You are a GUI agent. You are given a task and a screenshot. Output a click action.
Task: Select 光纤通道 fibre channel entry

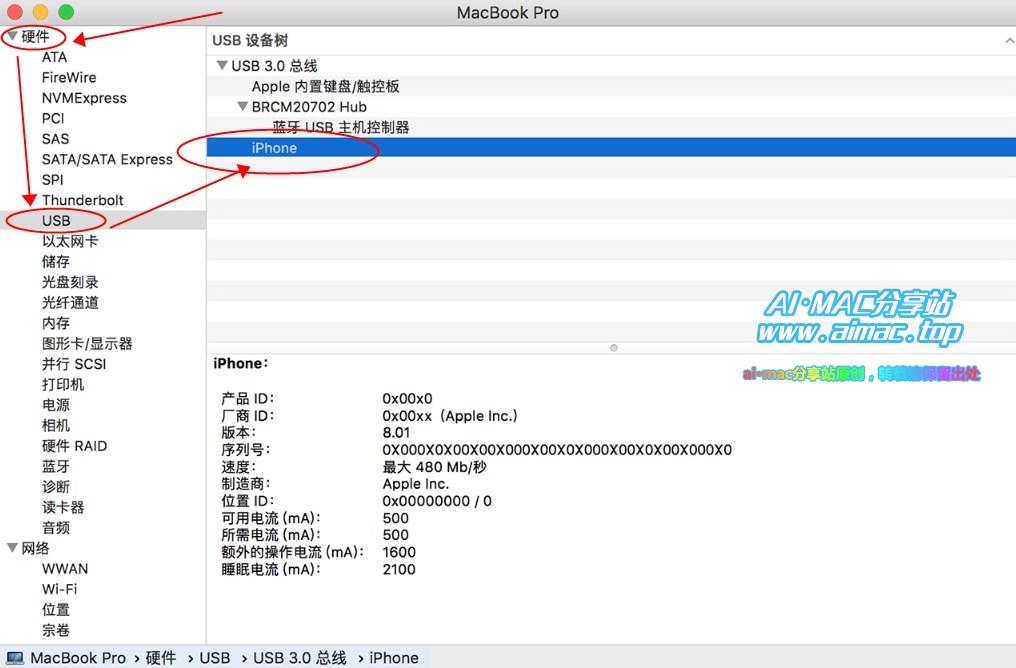pyautogui.click(x=70, y=302)
